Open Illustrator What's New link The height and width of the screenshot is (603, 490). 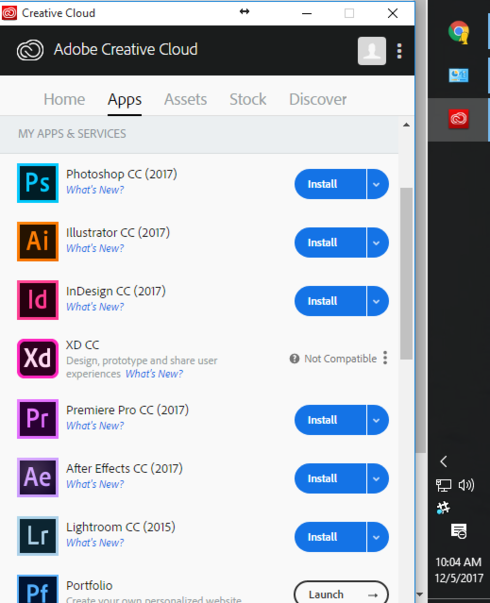pos(95,248)
